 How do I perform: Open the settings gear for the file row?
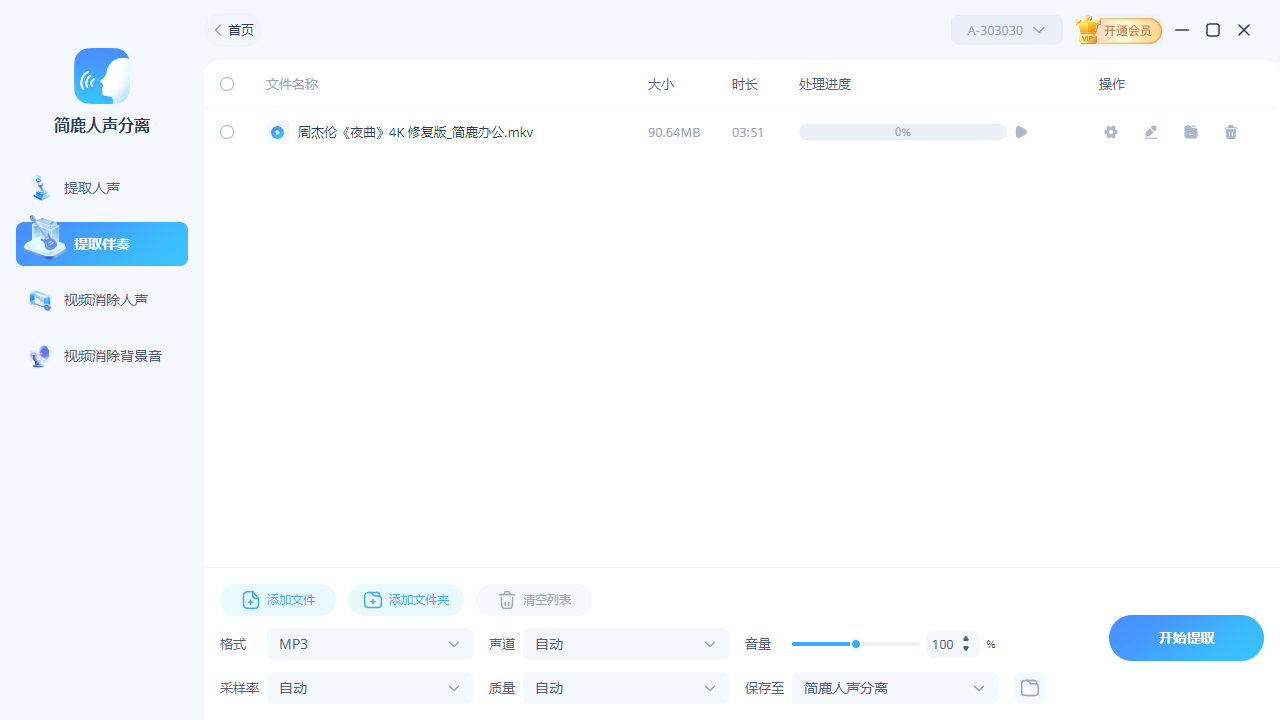(1110, 132)
